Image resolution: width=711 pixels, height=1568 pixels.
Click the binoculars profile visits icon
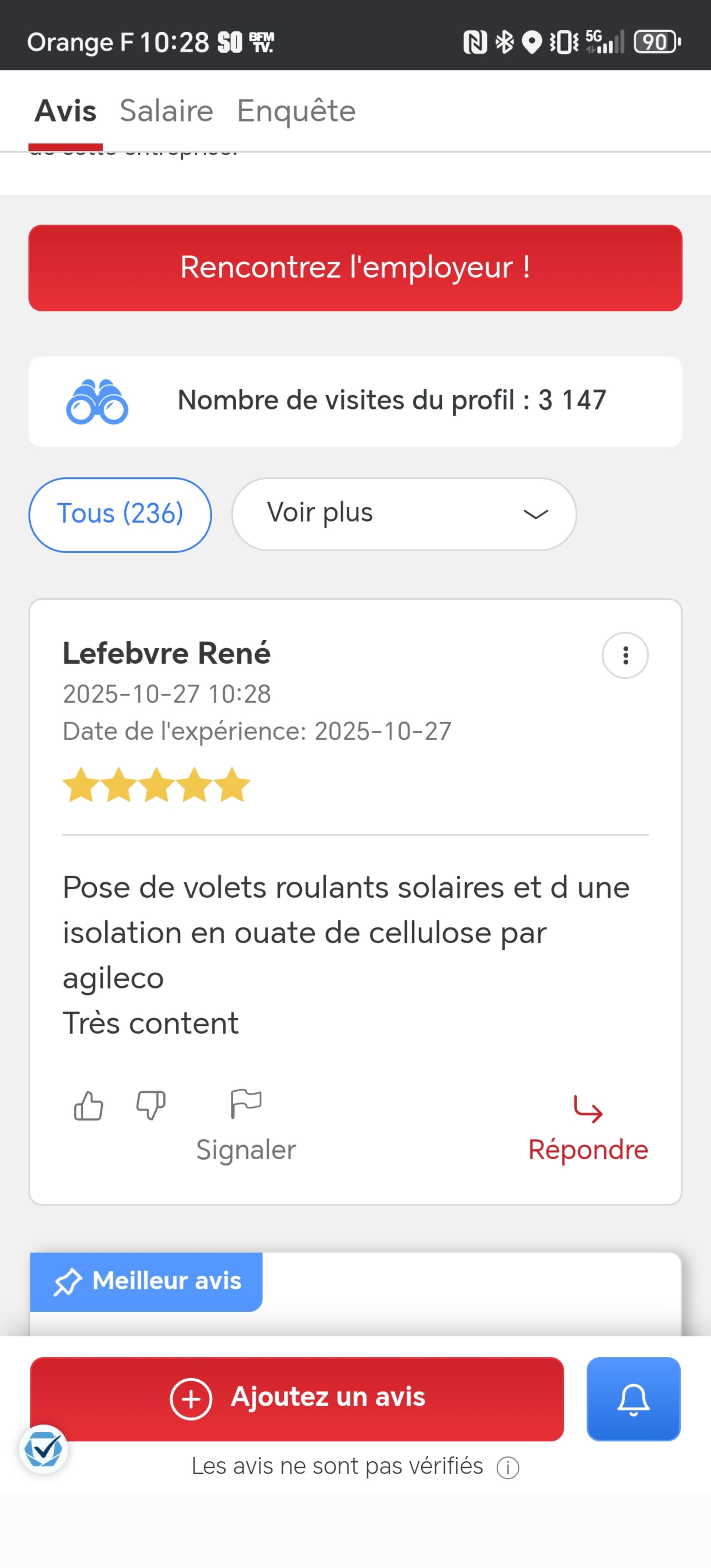(97, 402)
